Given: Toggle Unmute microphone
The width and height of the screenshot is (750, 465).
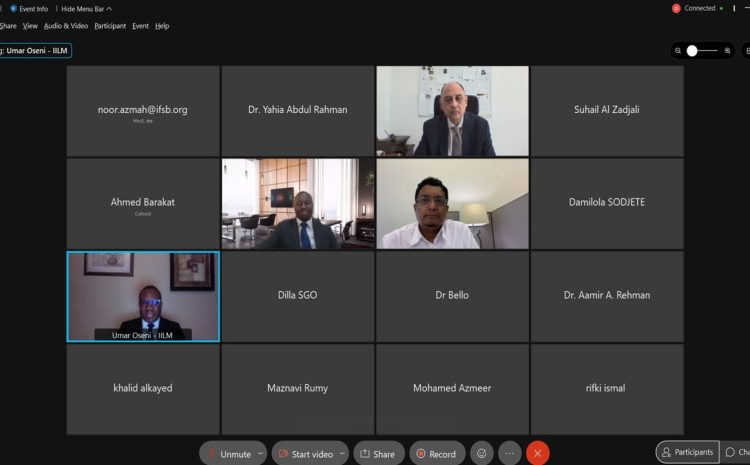Looking at the screenshot, I should 230,454.
